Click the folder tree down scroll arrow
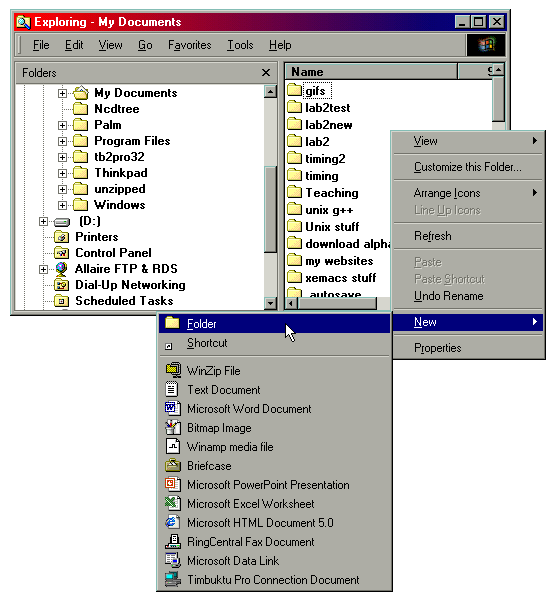 coord(270,303)
